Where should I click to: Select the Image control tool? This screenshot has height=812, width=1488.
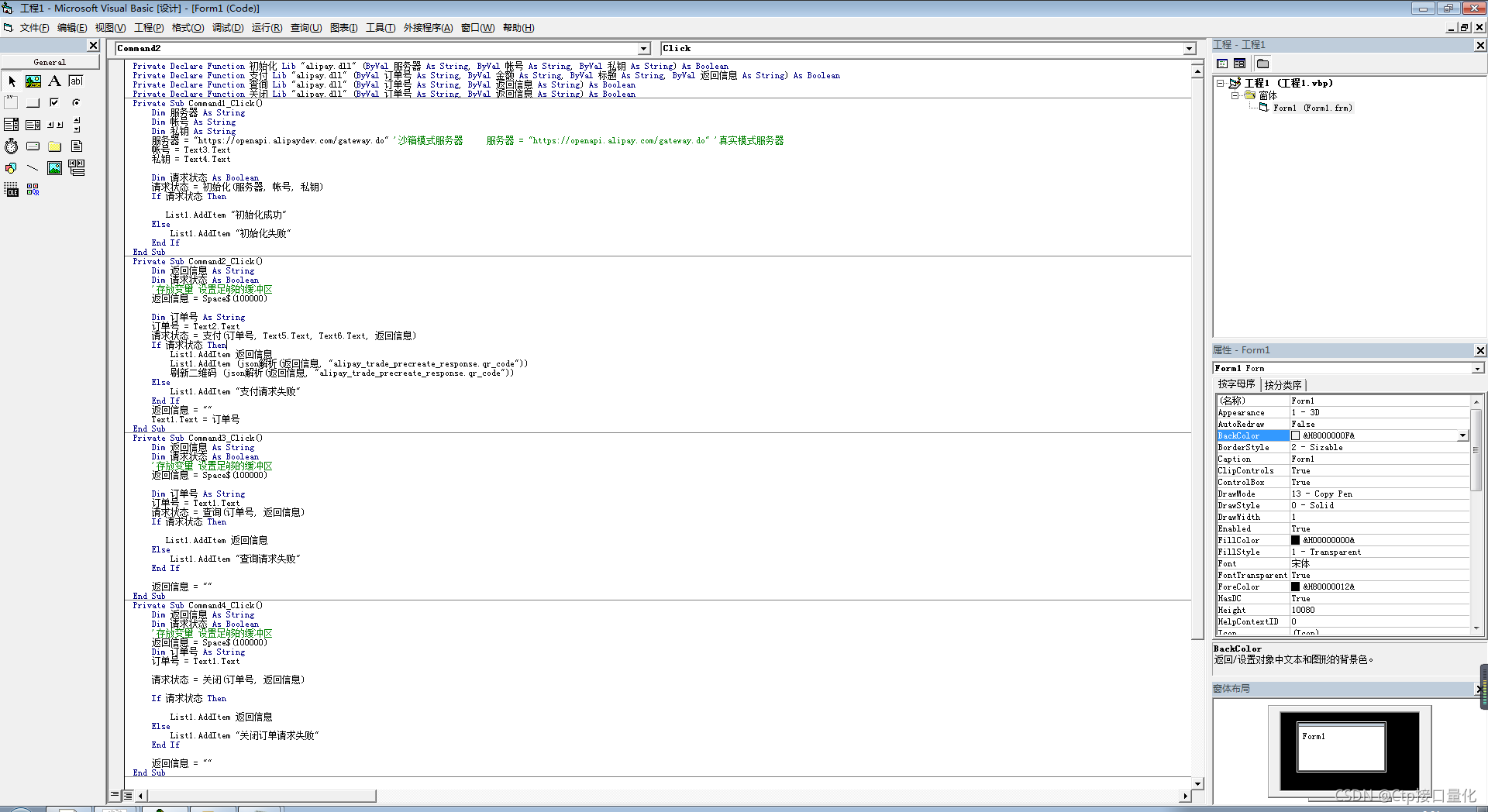click(x=54, y=168)
